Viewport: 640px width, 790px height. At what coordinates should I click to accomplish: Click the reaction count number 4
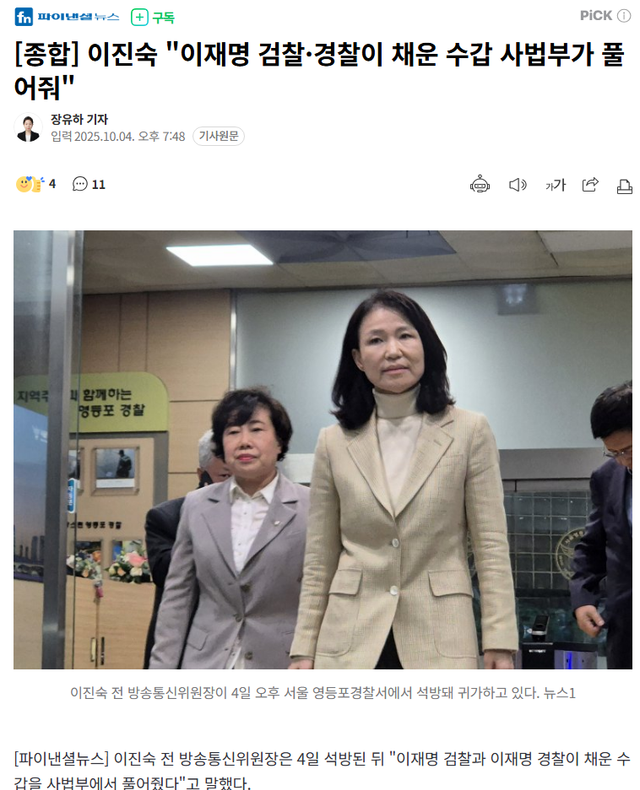click(52, 184)
